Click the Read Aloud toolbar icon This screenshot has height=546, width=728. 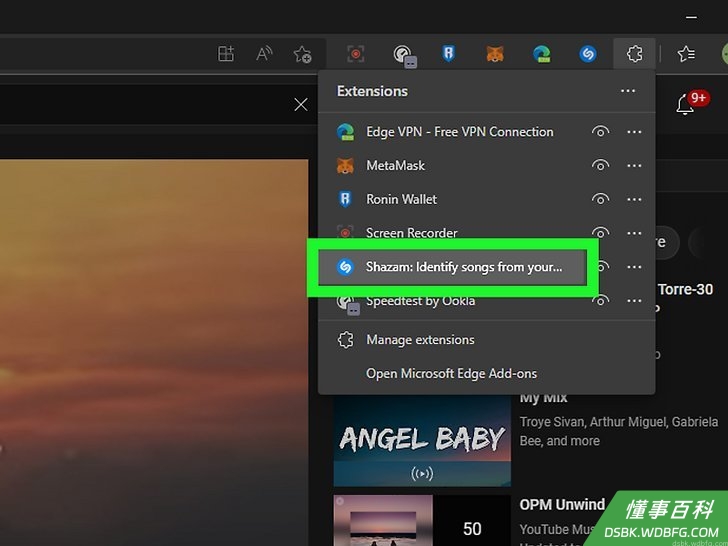264,54
